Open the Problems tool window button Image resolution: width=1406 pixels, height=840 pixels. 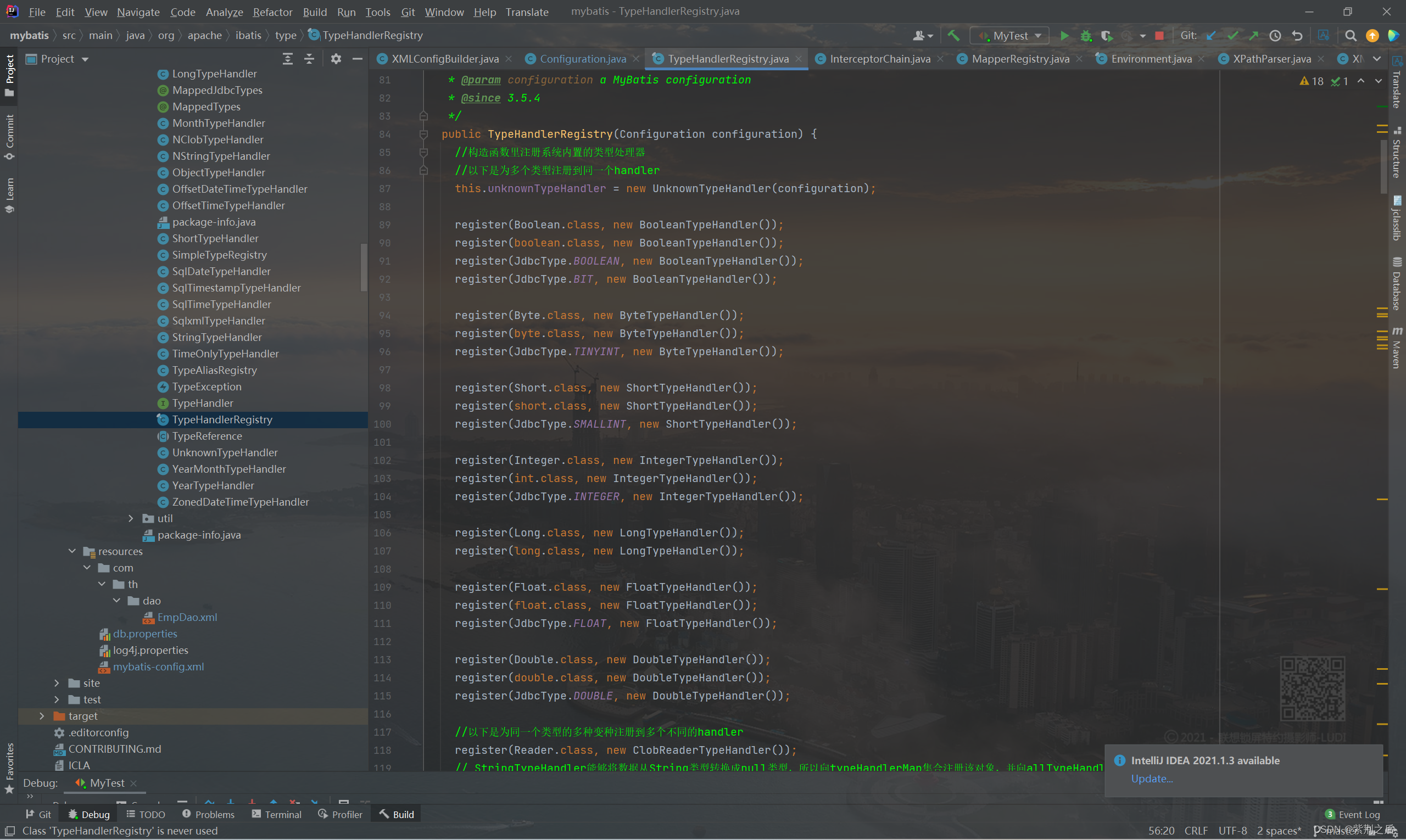tap(208, 814)
